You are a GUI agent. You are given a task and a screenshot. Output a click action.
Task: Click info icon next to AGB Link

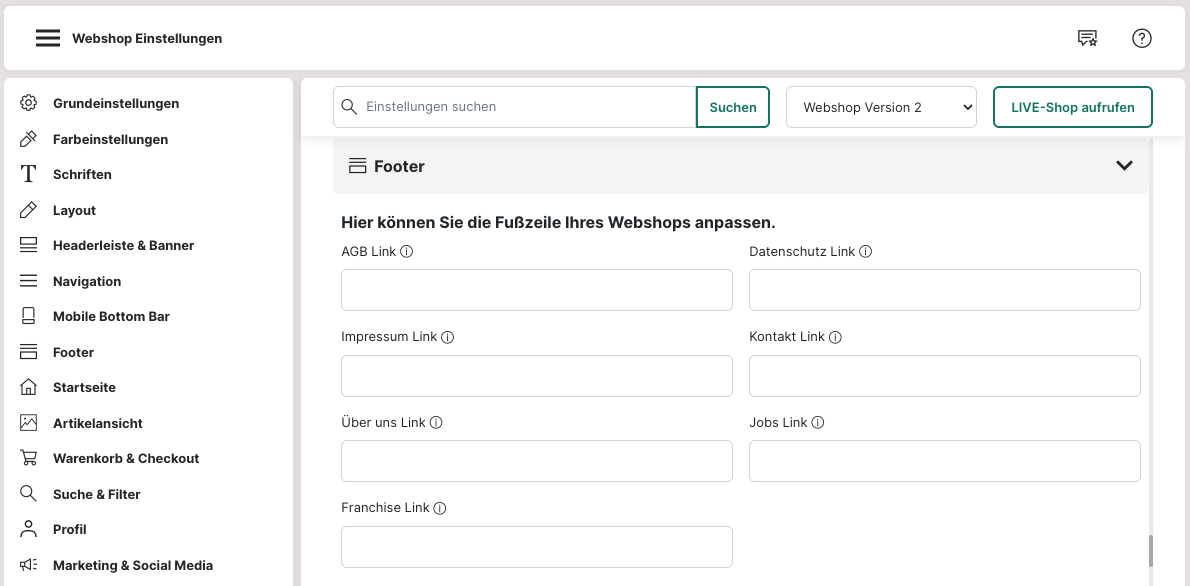coord(407,252)
